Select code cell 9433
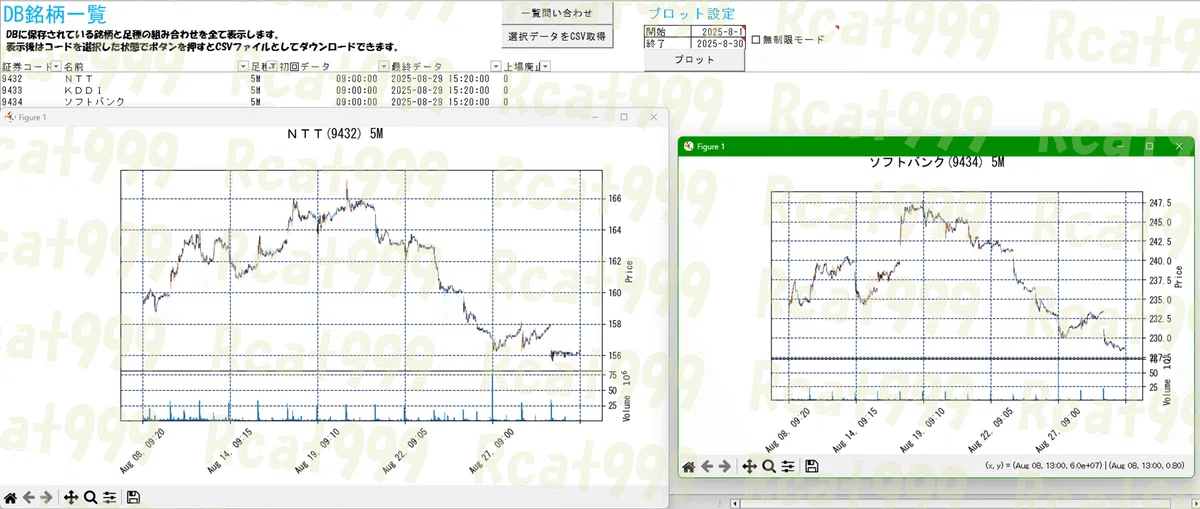The width and height of the screenshot is (1200, 509). [13, 90]
